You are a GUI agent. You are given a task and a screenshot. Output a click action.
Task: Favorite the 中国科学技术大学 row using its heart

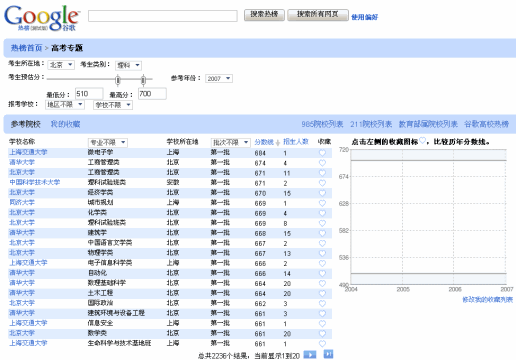click(322, 183)
